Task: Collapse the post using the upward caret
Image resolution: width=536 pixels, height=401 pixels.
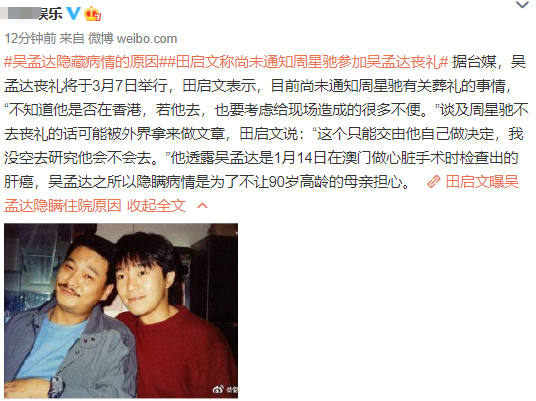Action: pyautogui.click(x=202, y=205)
